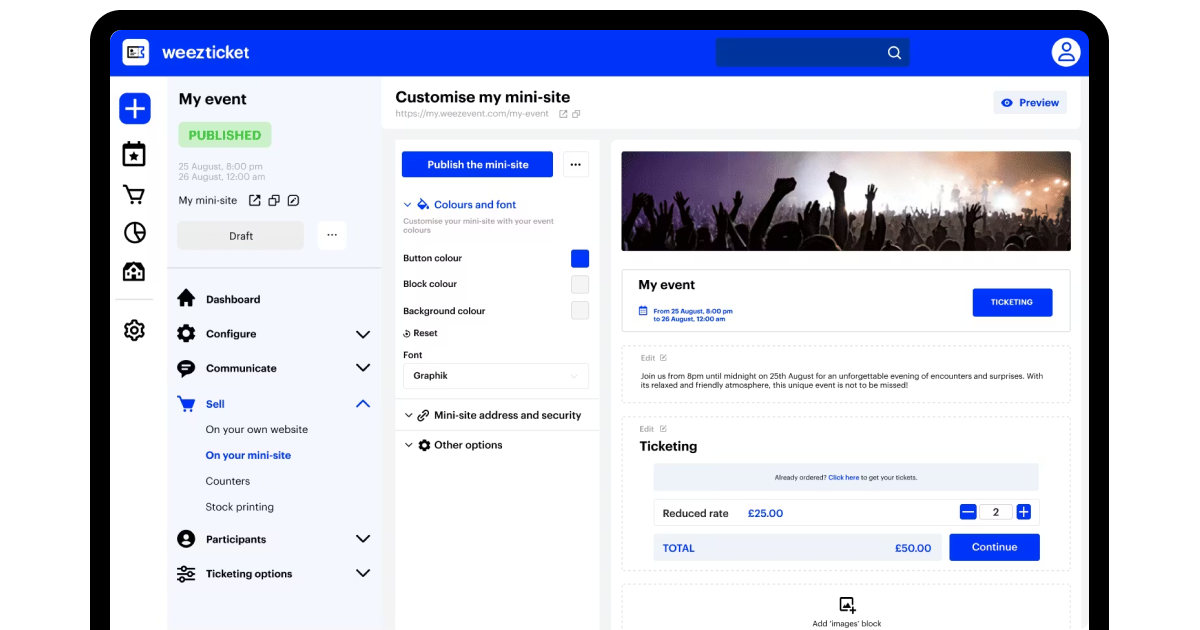This screenshot has height=630, width=1200.
Task: Click the Configure gear icon
Action: click(186, 333)
